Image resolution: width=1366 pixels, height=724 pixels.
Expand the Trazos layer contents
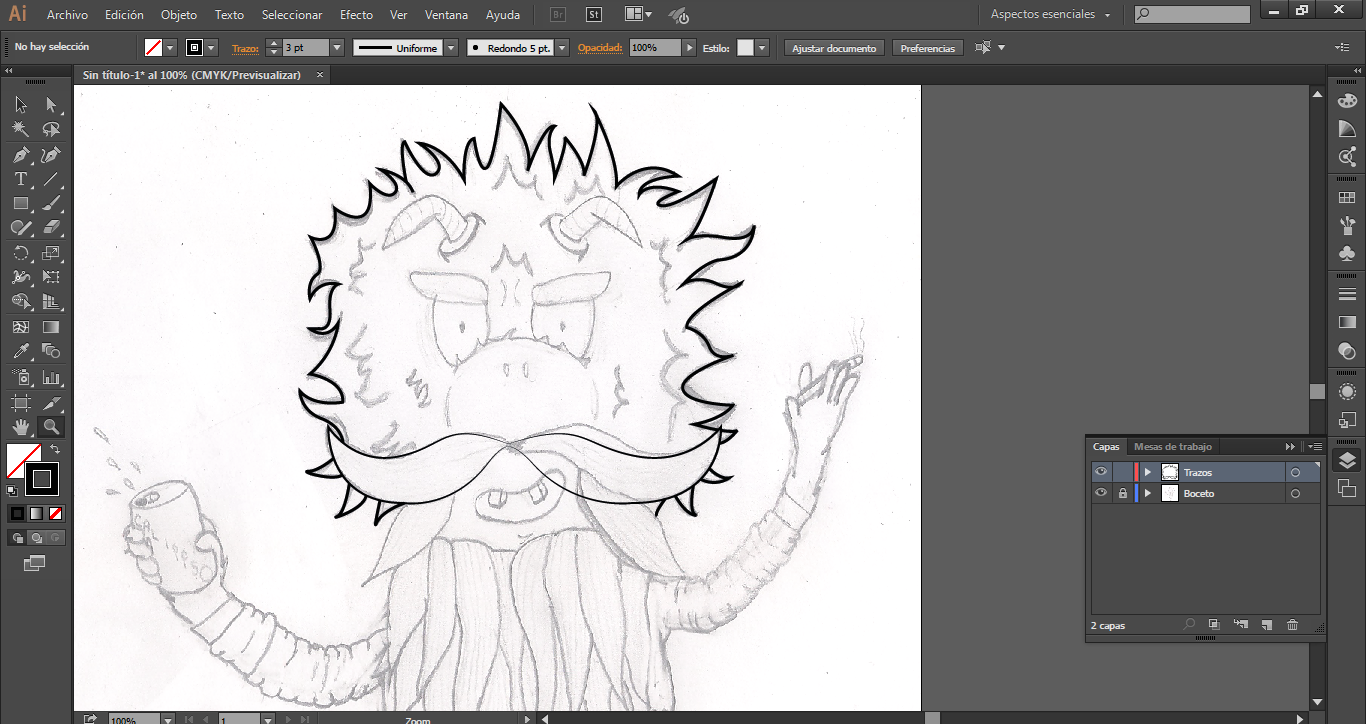pos(1148,472)
